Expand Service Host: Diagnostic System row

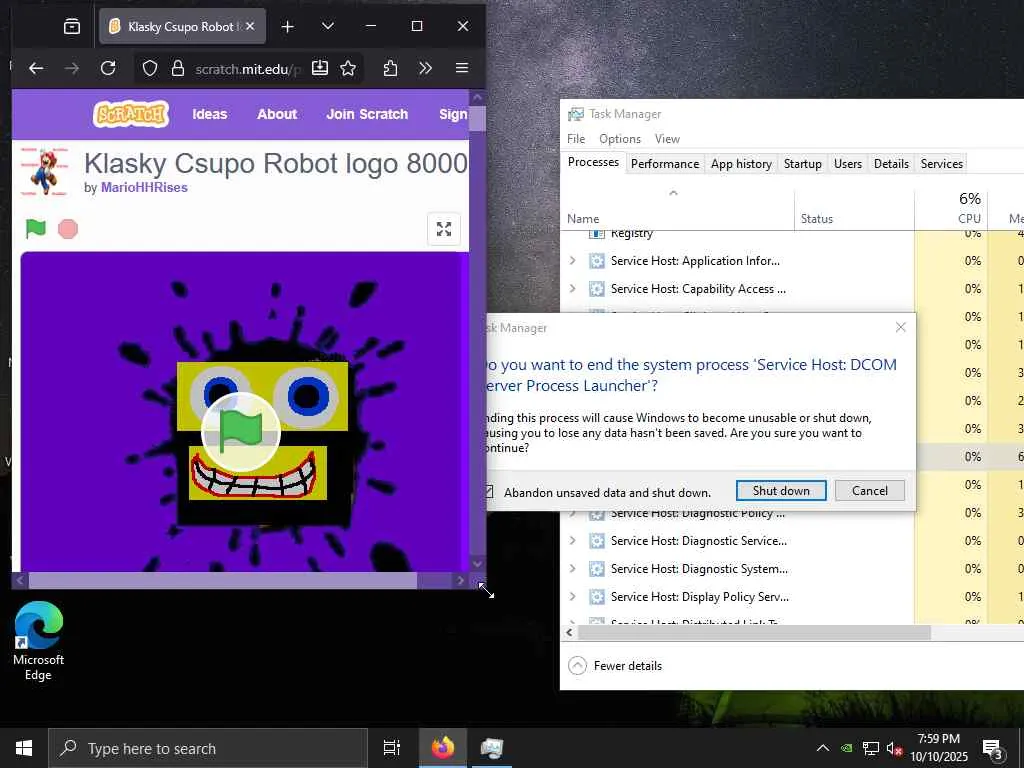[573, 569]
